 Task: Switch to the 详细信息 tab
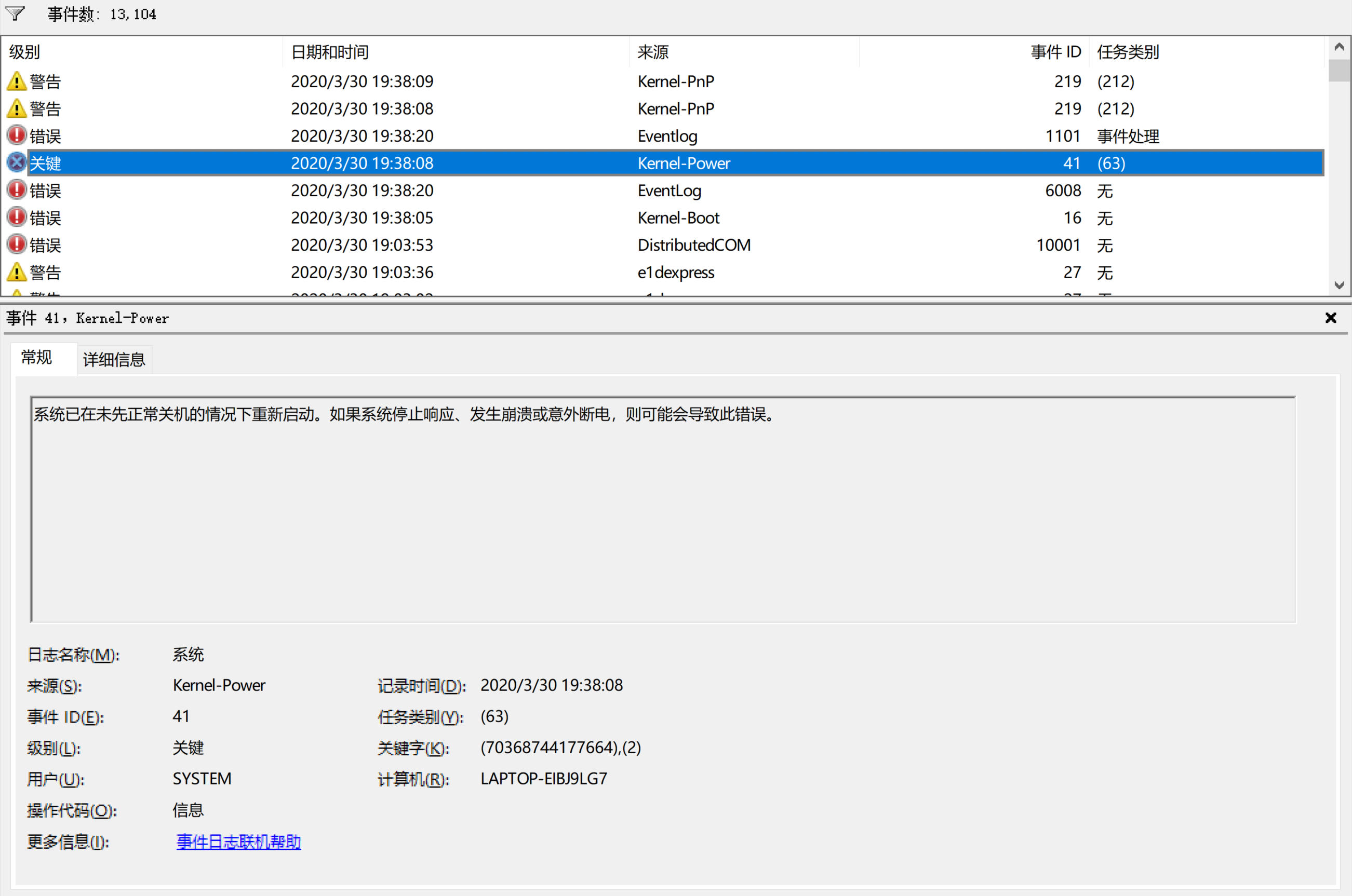114,359
